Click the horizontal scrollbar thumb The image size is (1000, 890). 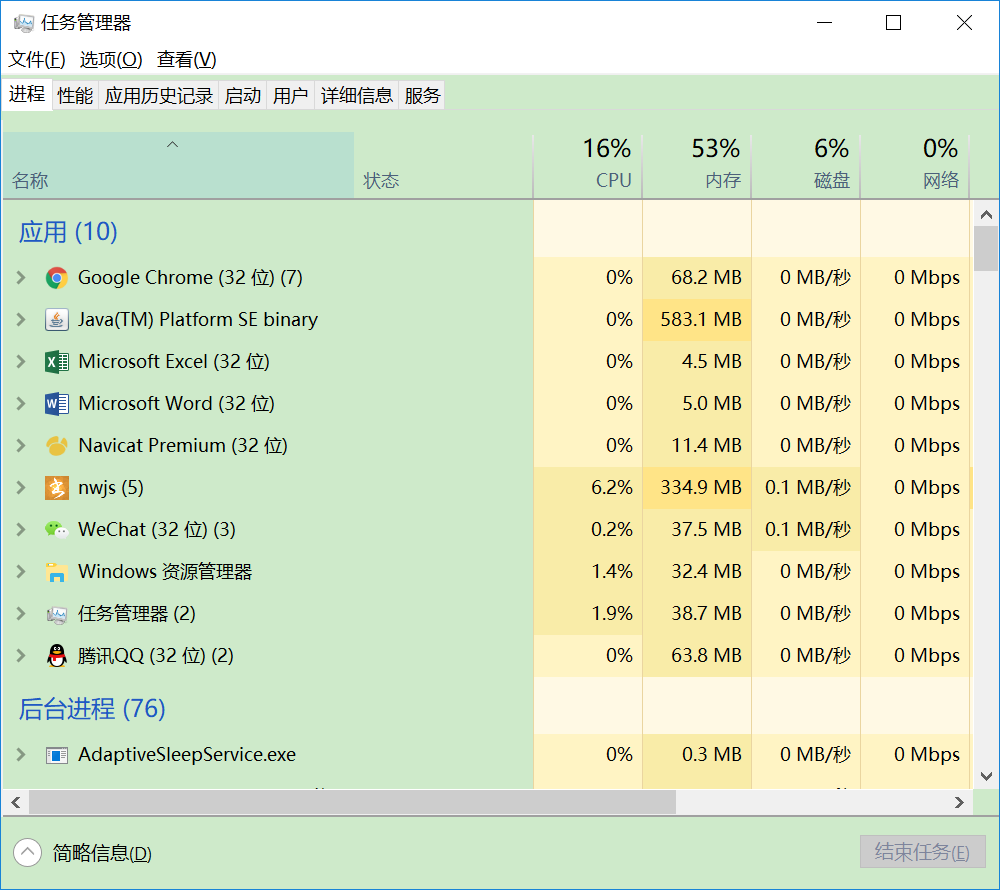pyautogui.click(x=352, y=802)
